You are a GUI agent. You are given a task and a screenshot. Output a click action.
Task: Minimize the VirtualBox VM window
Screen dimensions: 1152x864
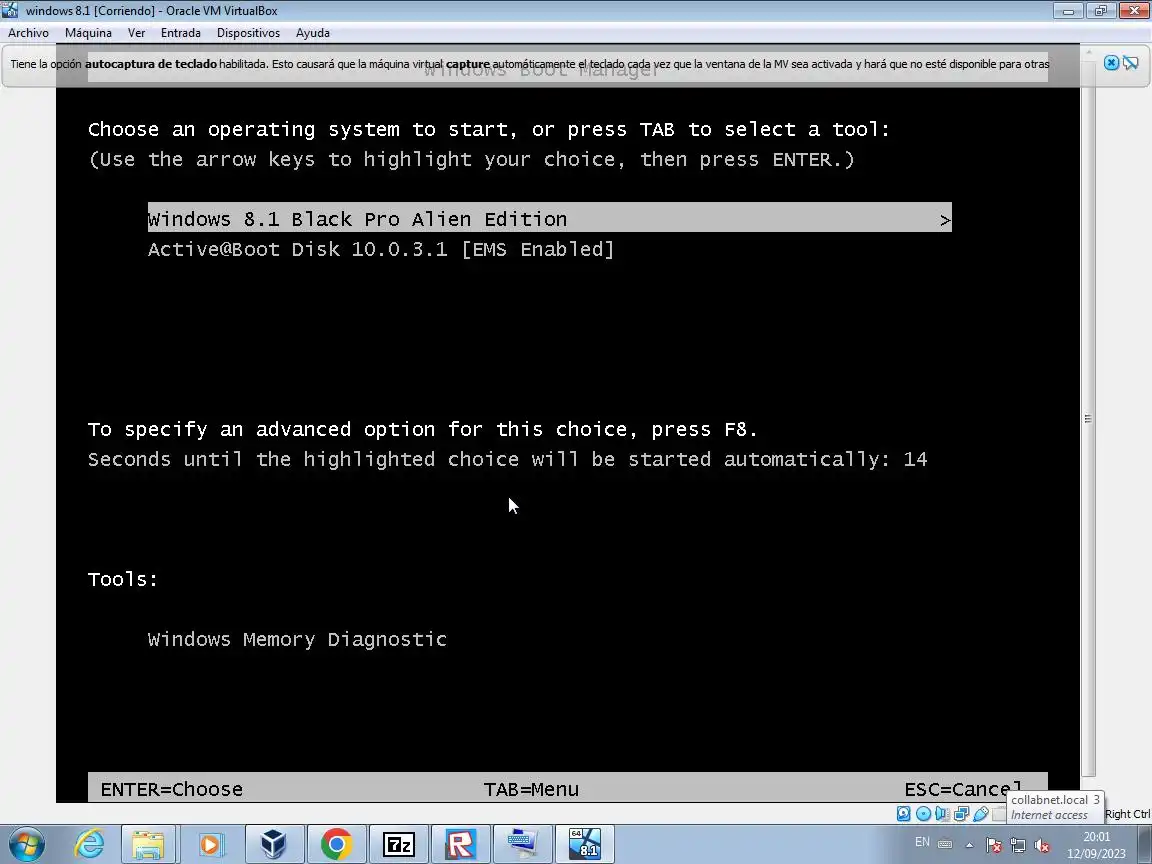[x=1068, y=10]
